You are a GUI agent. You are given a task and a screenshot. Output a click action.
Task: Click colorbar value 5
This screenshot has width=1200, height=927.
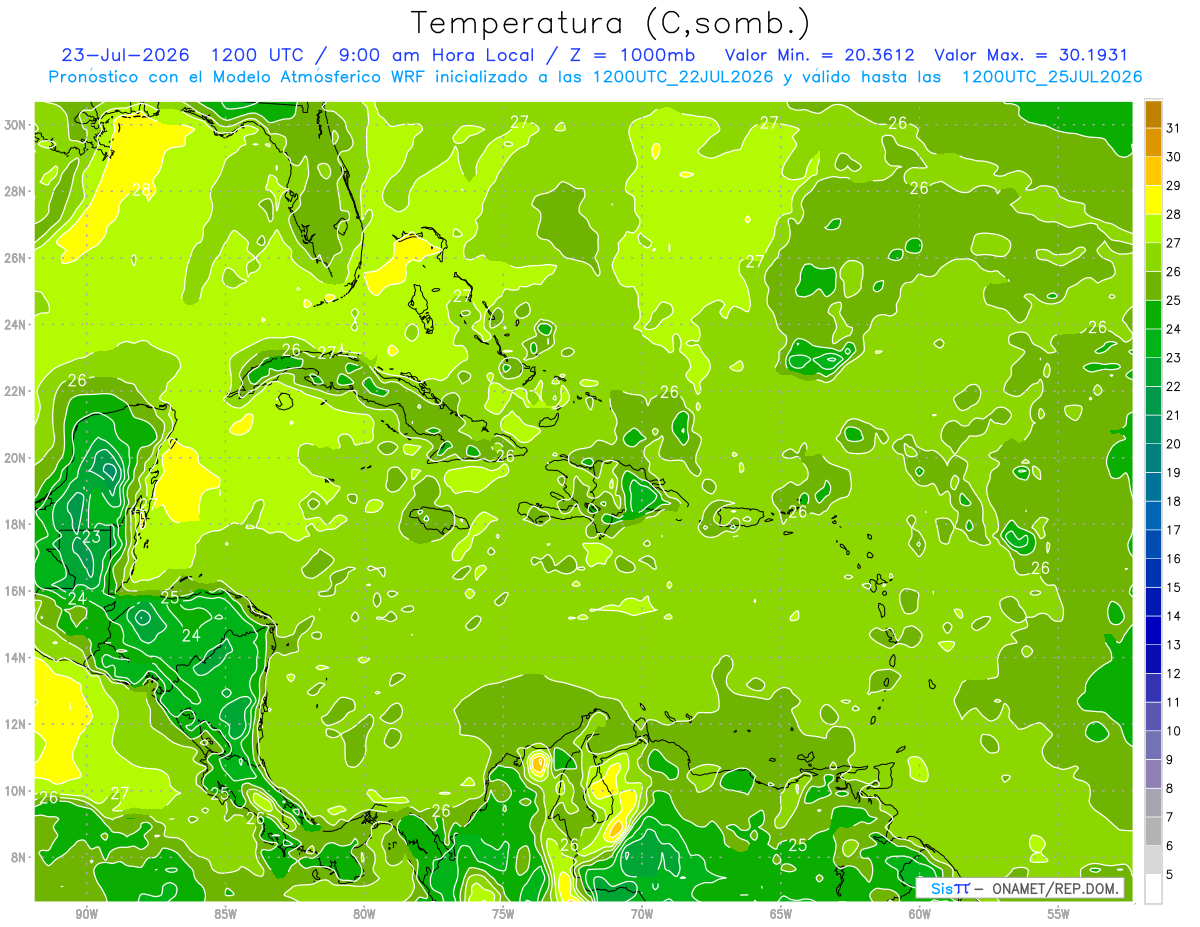coord(1170,874)
